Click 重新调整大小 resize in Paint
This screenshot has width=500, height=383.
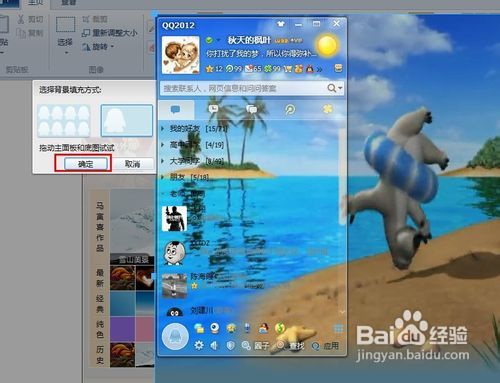pyautogui.click(x=109, y=33)
